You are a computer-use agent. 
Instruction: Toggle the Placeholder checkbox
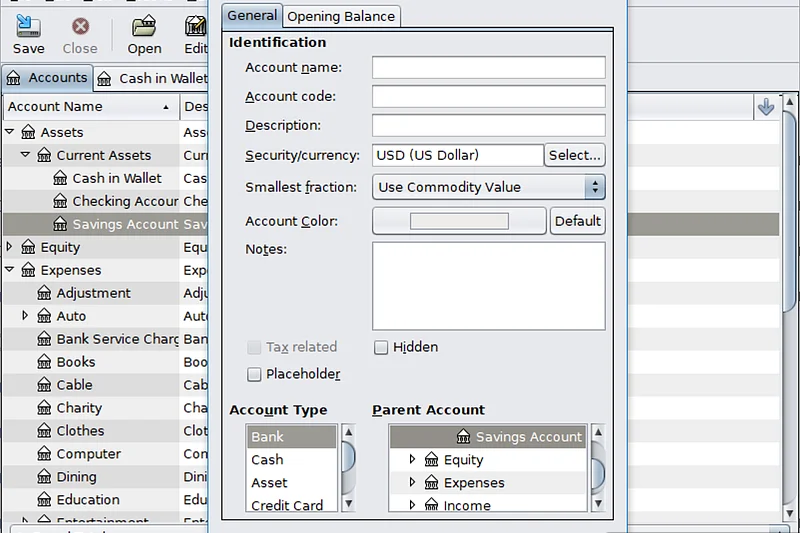254,375
